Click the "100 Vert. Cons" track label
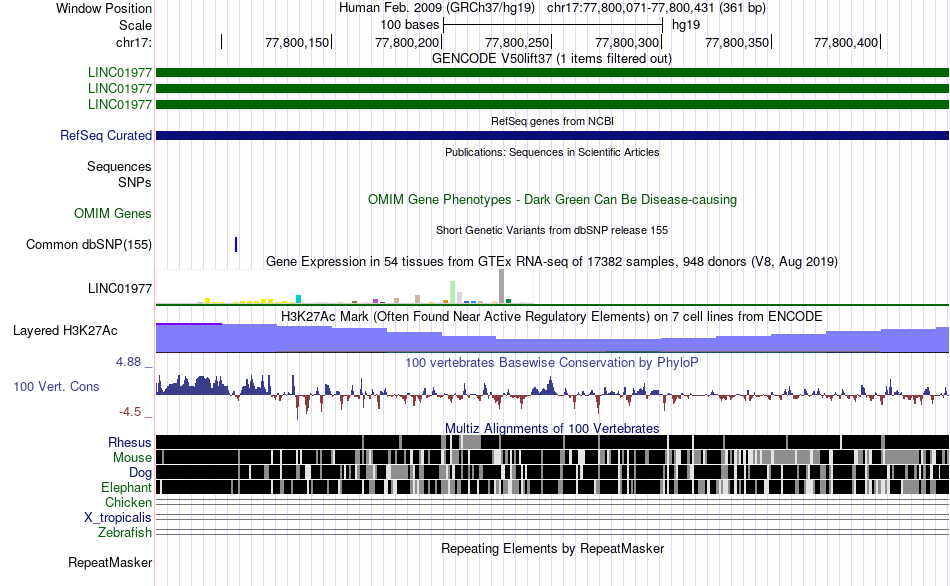Image resolution: width=950 pixels, height=586 pixels. click(x=56, y=387)
